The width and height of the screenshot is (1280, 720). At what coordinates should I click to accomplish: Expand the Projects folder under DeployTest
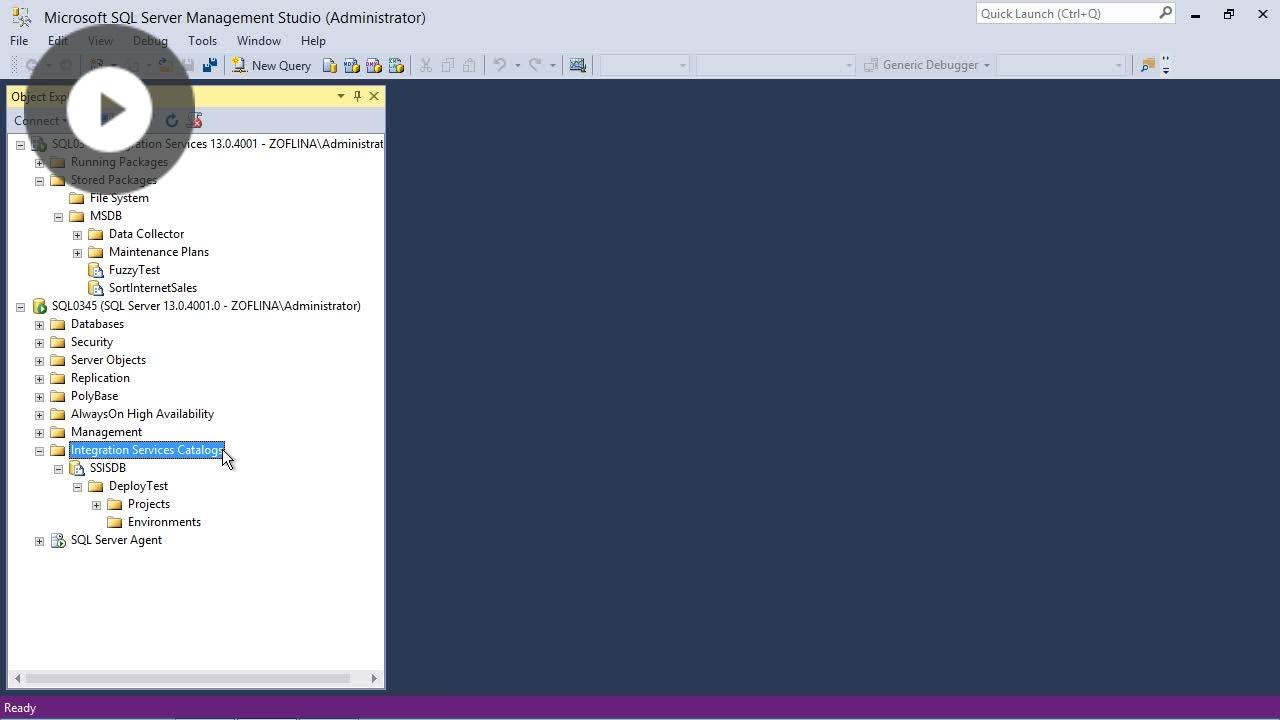click(x=96, y=504)
